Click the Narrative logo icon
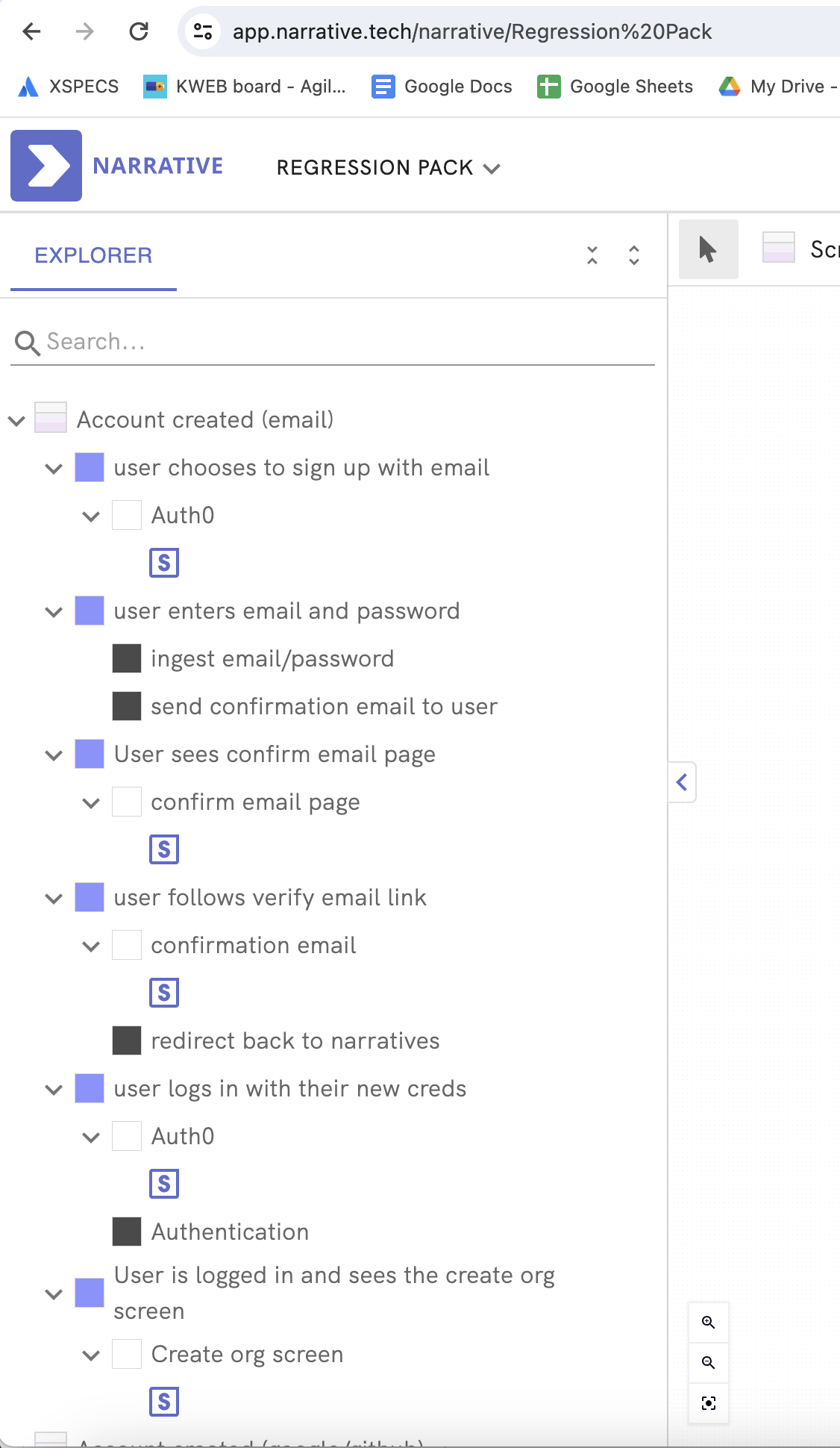Image resolution: width=840 pixels, height=1448 pixels. pyautogui.click(x=46, y=166)
